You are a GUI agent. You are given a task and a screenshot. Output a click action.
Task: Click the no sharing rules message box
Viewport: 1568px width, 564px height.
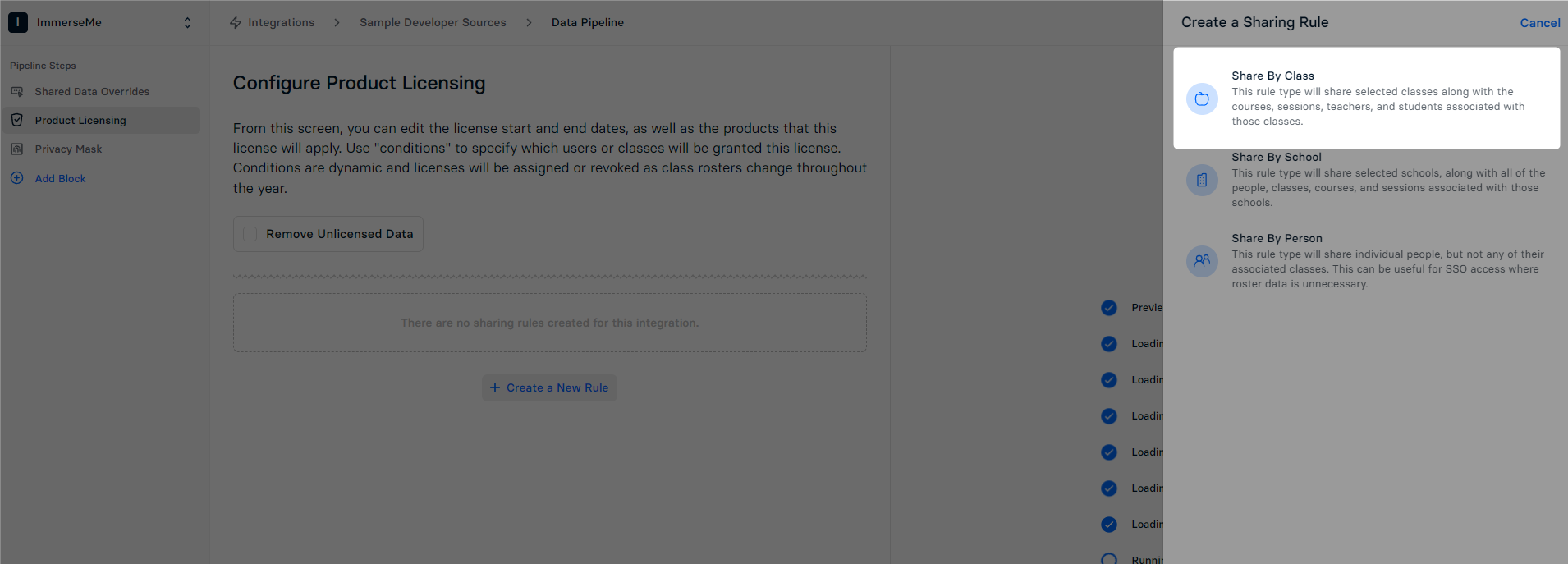[x=550, y=323]
